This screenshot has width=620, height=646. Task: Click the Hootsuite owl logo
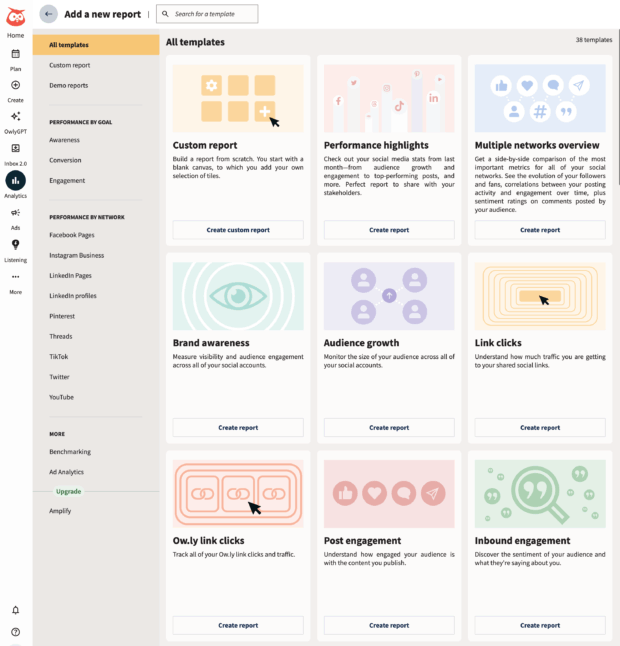point(16,17)
